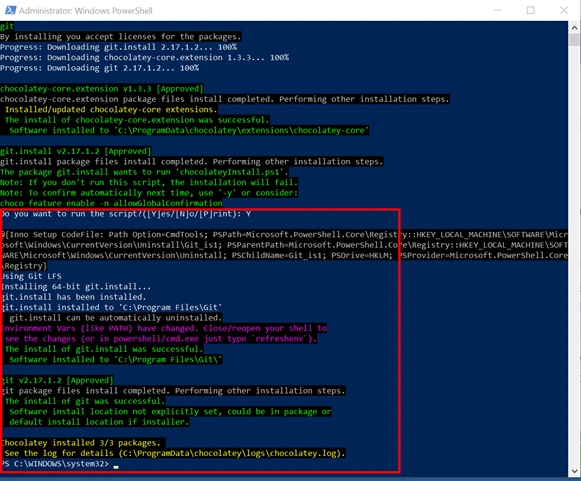Click 'Chocolatey installed 3/3 packages.' line
Image resolution: width=581 pixels, height=481 pixels.
80,442
